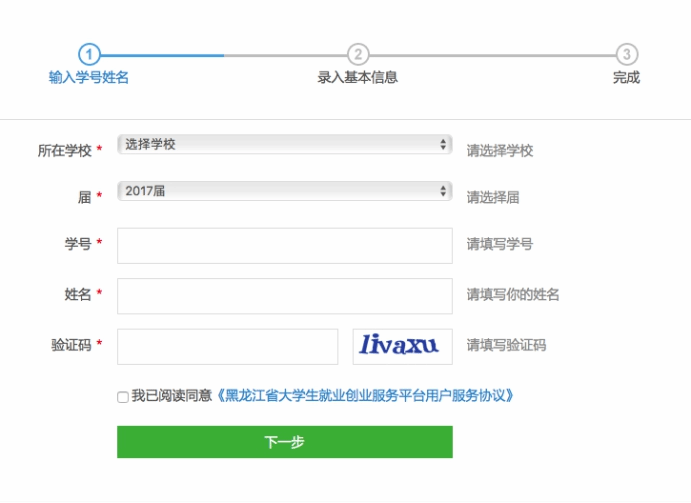Click the 请填写你的姓名 hint text
This screenshot has width=691, height=503.
pyautogui.click(x=513, y=294)
